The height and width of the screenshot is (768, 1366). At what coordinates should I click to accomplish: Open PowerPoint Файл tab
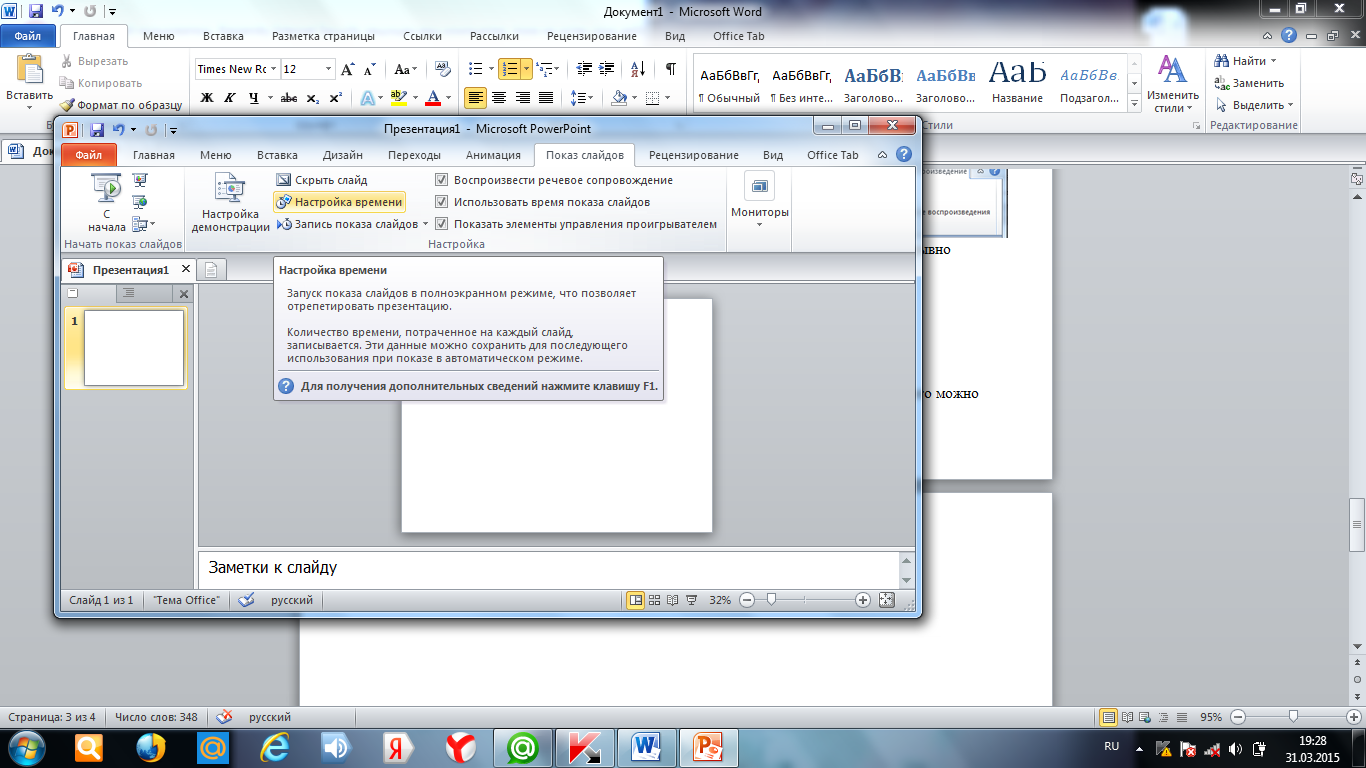pyautogui.click(x=89, y=155)
